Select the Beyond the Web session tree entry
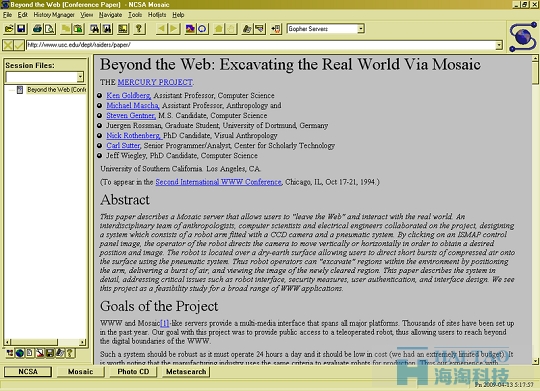Screen dimensions: 540x391 [x=56, y=90]
